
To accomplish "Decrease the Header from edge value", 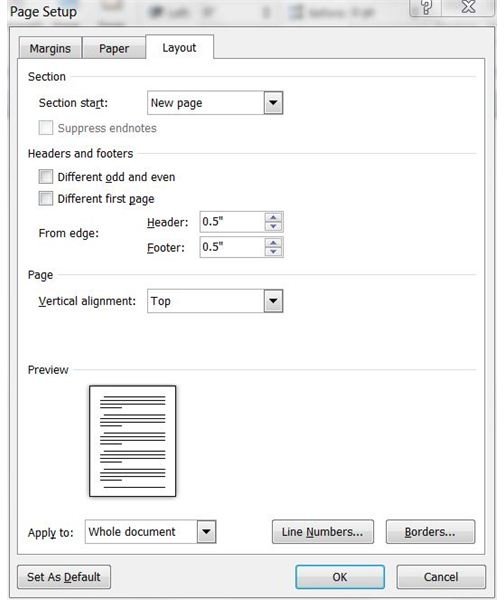I will (x=273, y=226).
